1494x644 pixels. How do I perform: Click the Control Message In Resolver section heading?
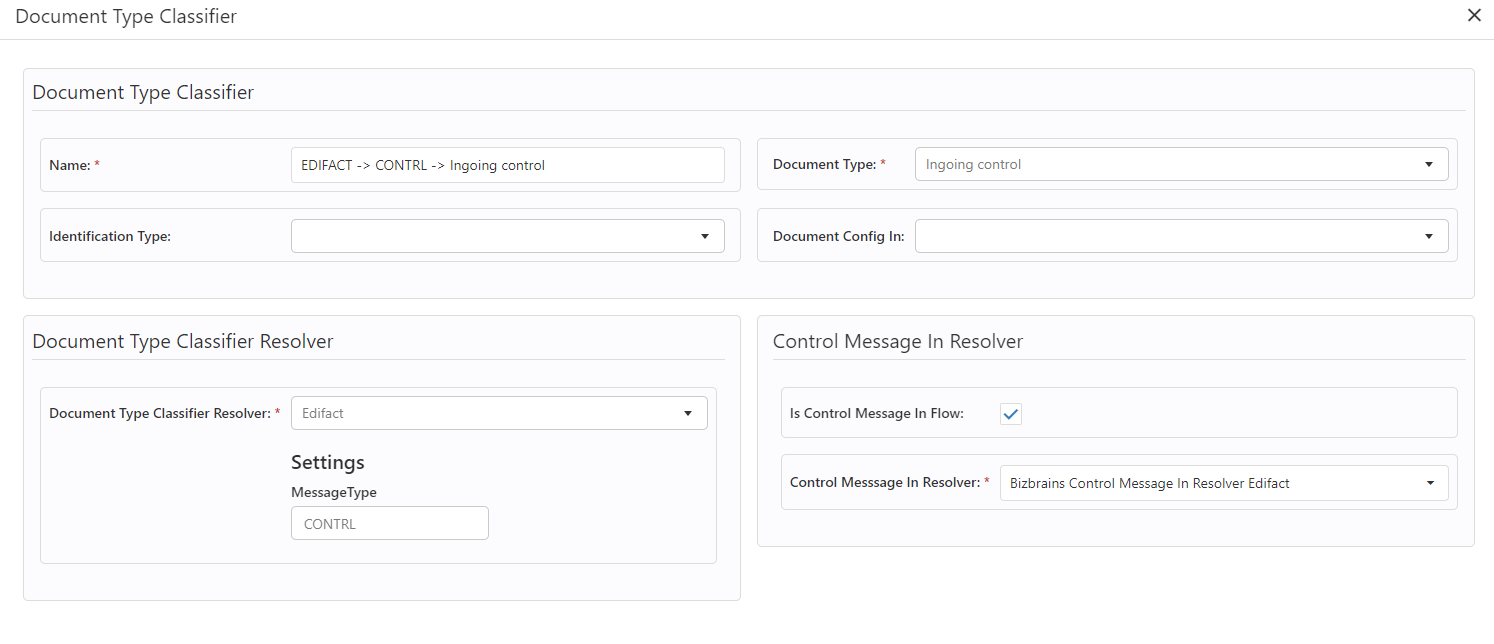(897, 342)
